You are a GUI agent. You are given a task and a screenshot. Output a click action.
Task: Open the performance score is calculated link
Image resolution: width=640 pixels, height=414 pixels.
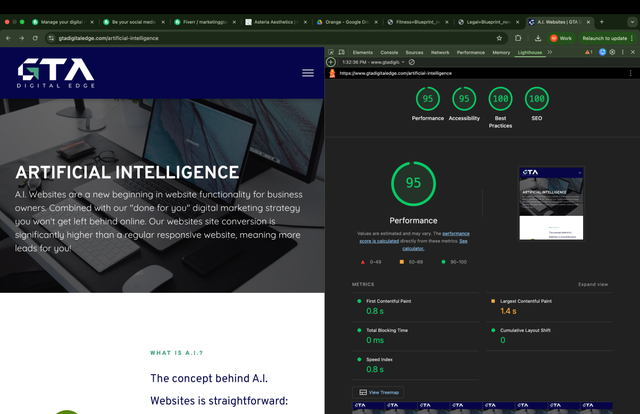[471, 236]
